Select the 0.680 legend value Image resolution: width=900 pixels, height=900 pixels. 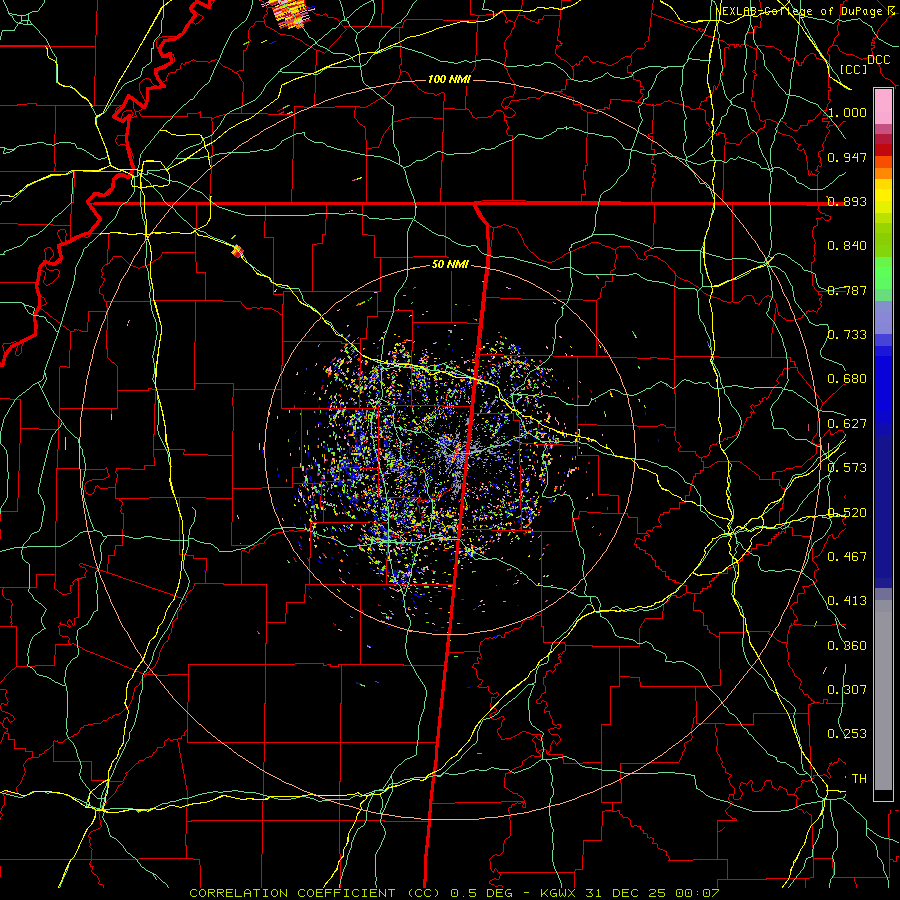click(847, 379)
